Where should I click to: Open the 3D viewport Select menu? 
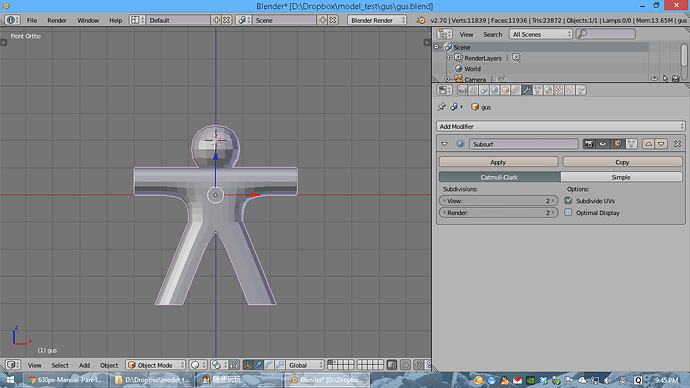tap(60, 365)
